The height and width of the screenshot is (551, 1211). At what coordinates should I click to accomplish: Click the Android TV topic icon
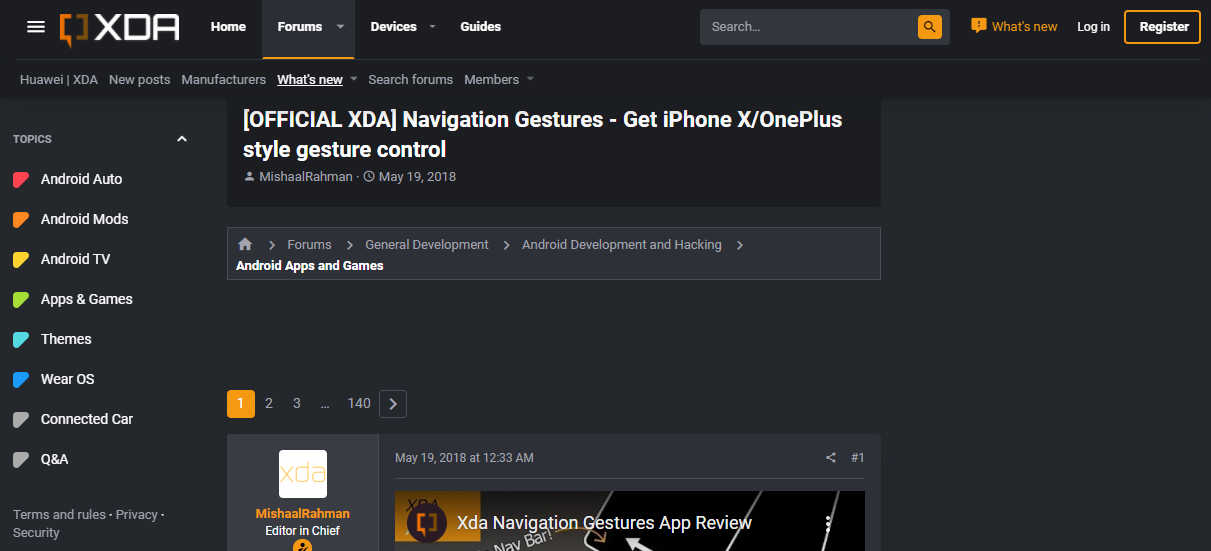21,260
